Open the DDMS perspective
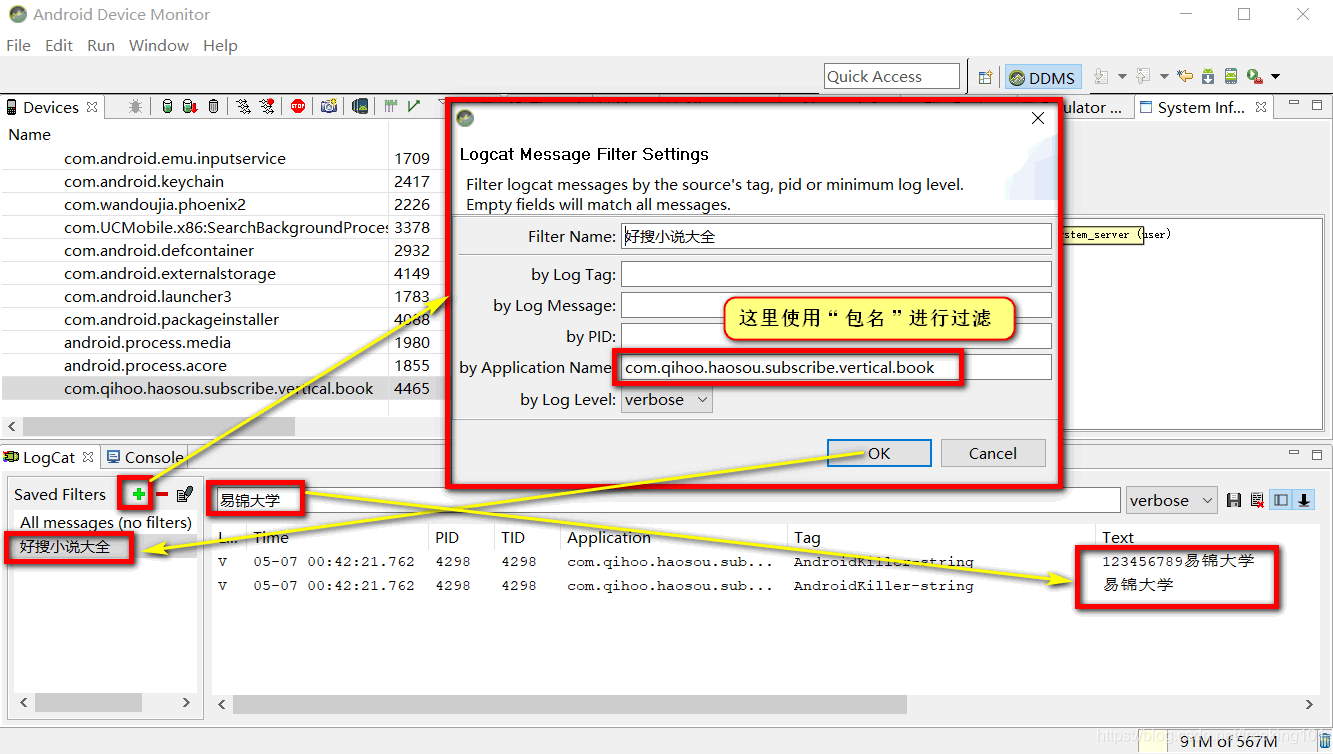This screenshot has width=1333, height=754. click(1041, 77)
